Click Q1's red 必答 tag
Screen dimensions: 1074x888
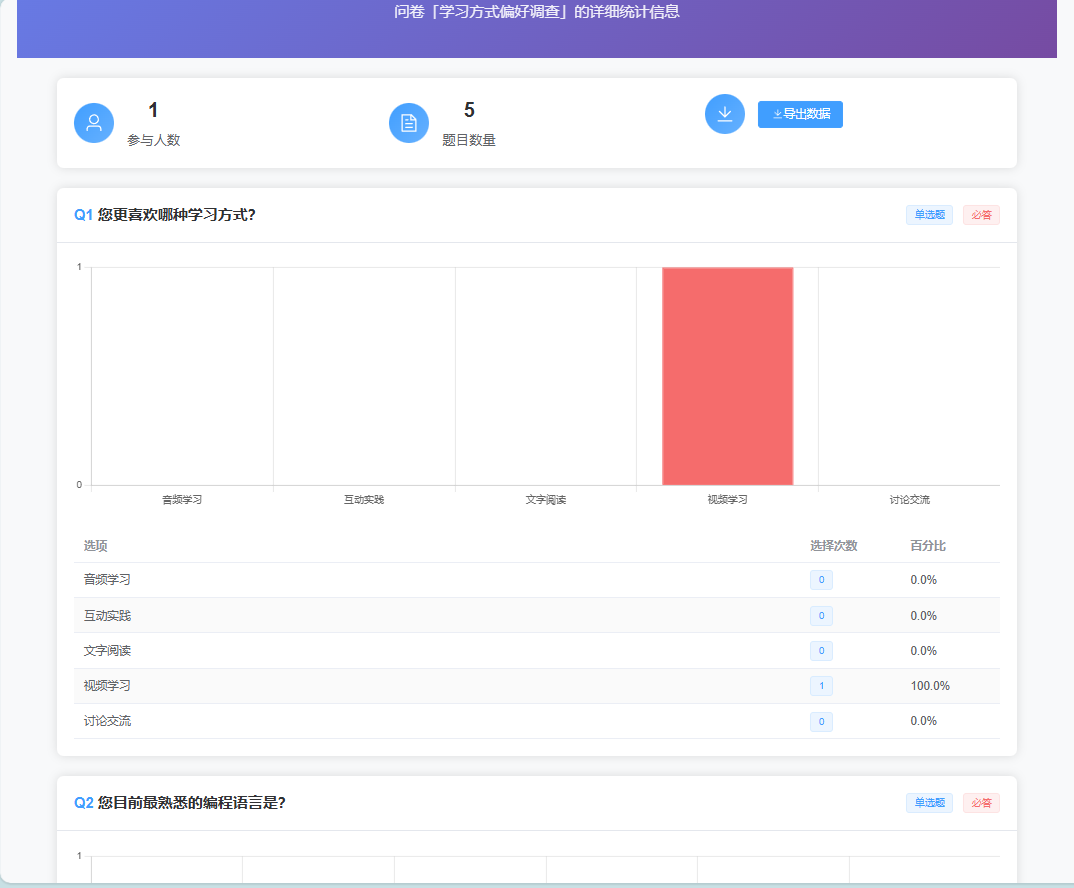pyautogui.click(x=981, y=215)
